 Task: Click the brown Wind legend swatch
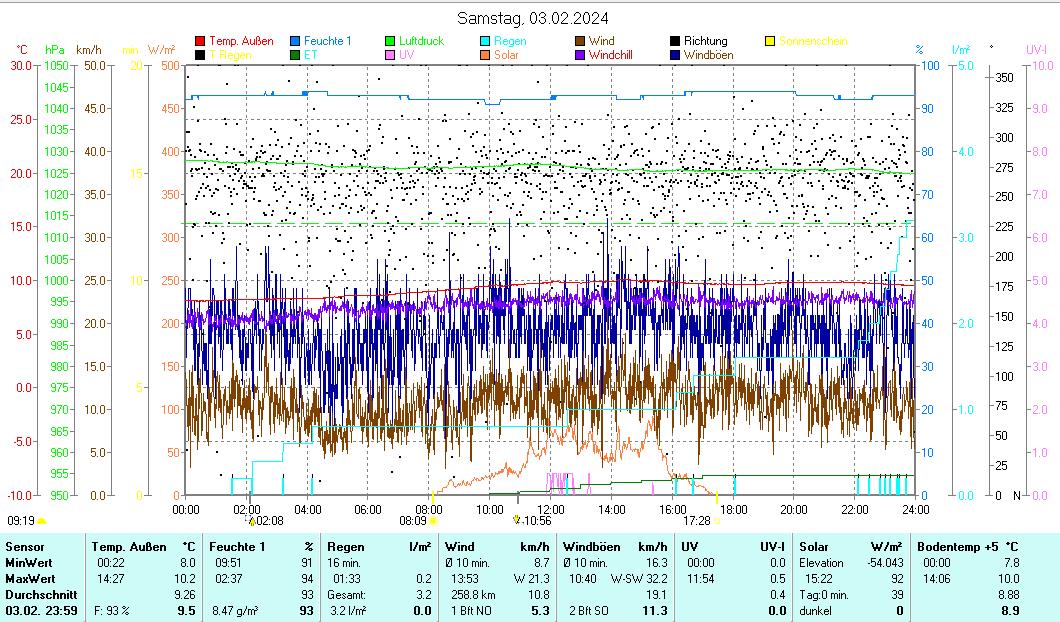[x=579, y=41]
